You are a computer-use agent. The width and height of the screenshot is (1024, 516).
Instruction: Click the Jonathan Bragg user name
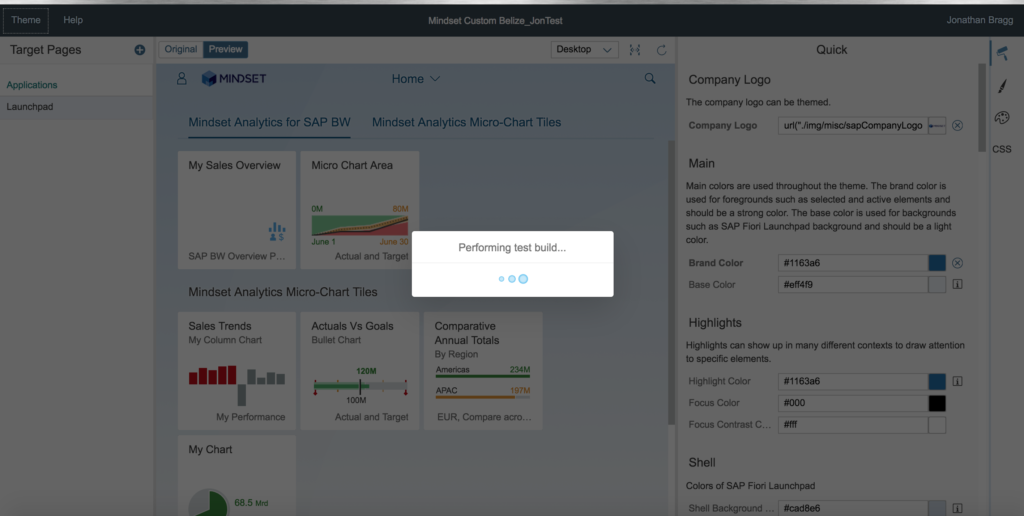980,20
